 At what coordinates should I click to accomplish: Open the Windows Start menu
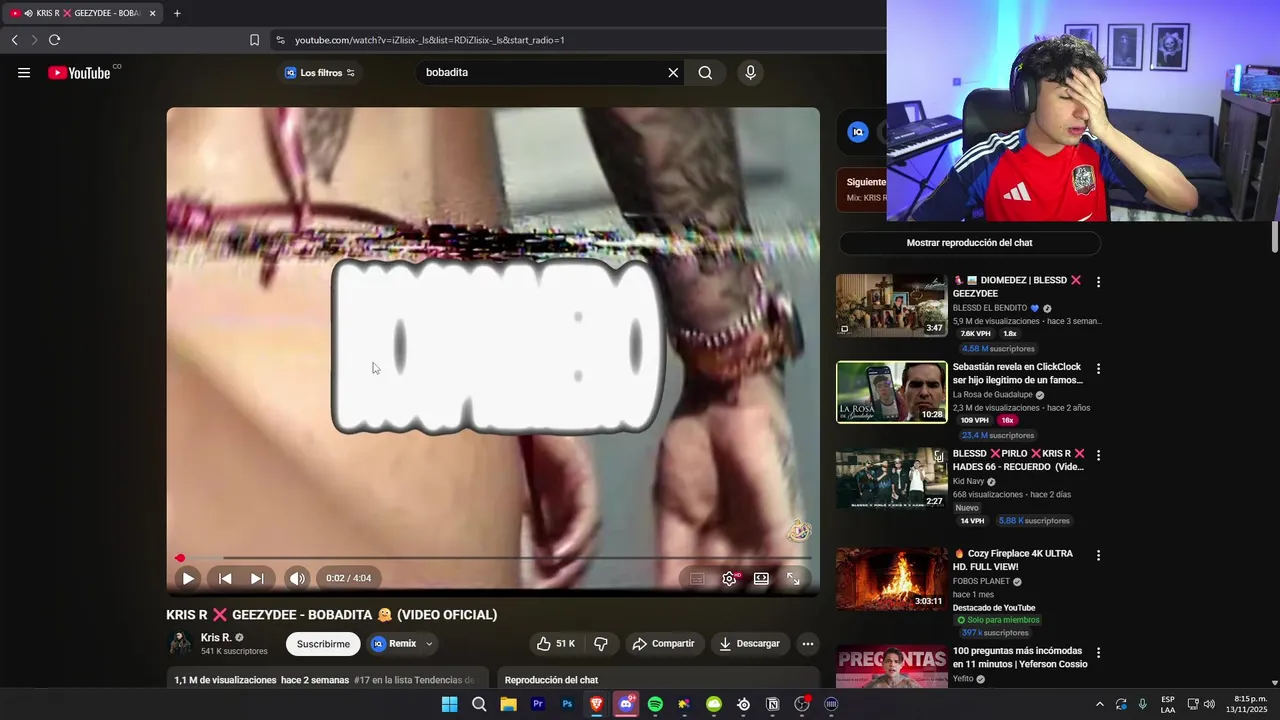[449, 704]
